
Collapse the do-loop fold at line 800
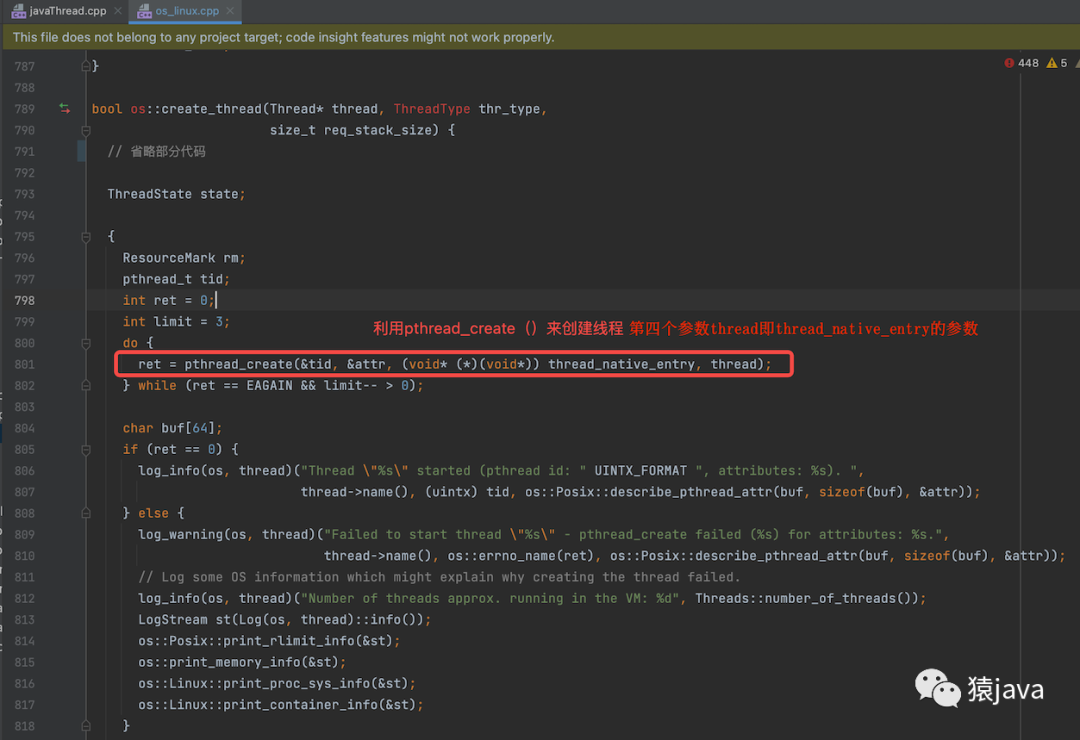pyautogui.click(x=86, y=343)
